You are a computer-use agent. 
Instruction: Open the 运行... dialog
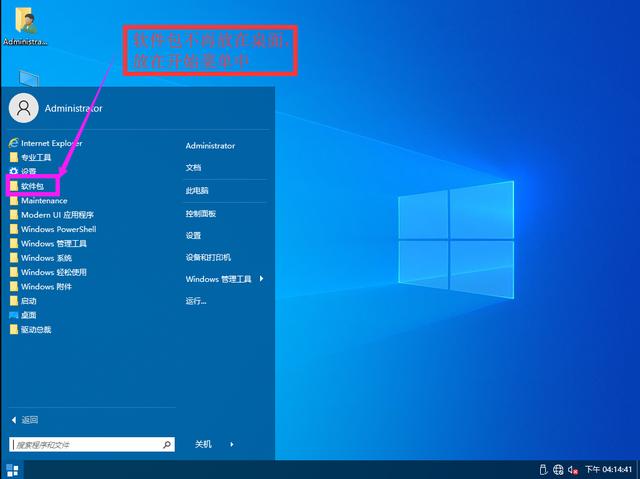(x=196, y=301)
